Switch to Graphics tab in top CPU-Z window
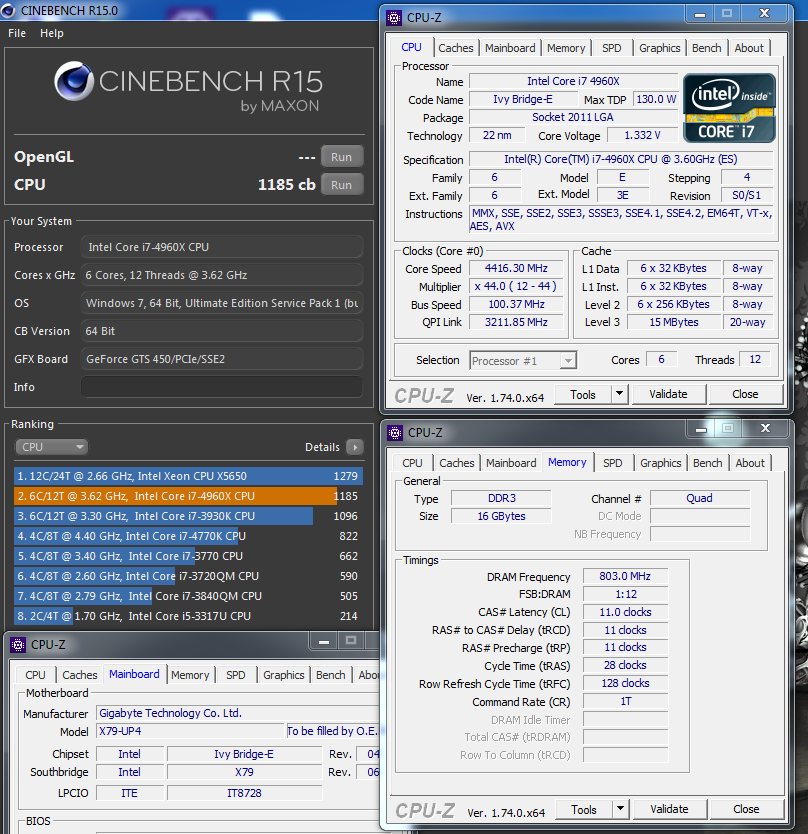Viewport: 808px width, 834px height. 660,48
